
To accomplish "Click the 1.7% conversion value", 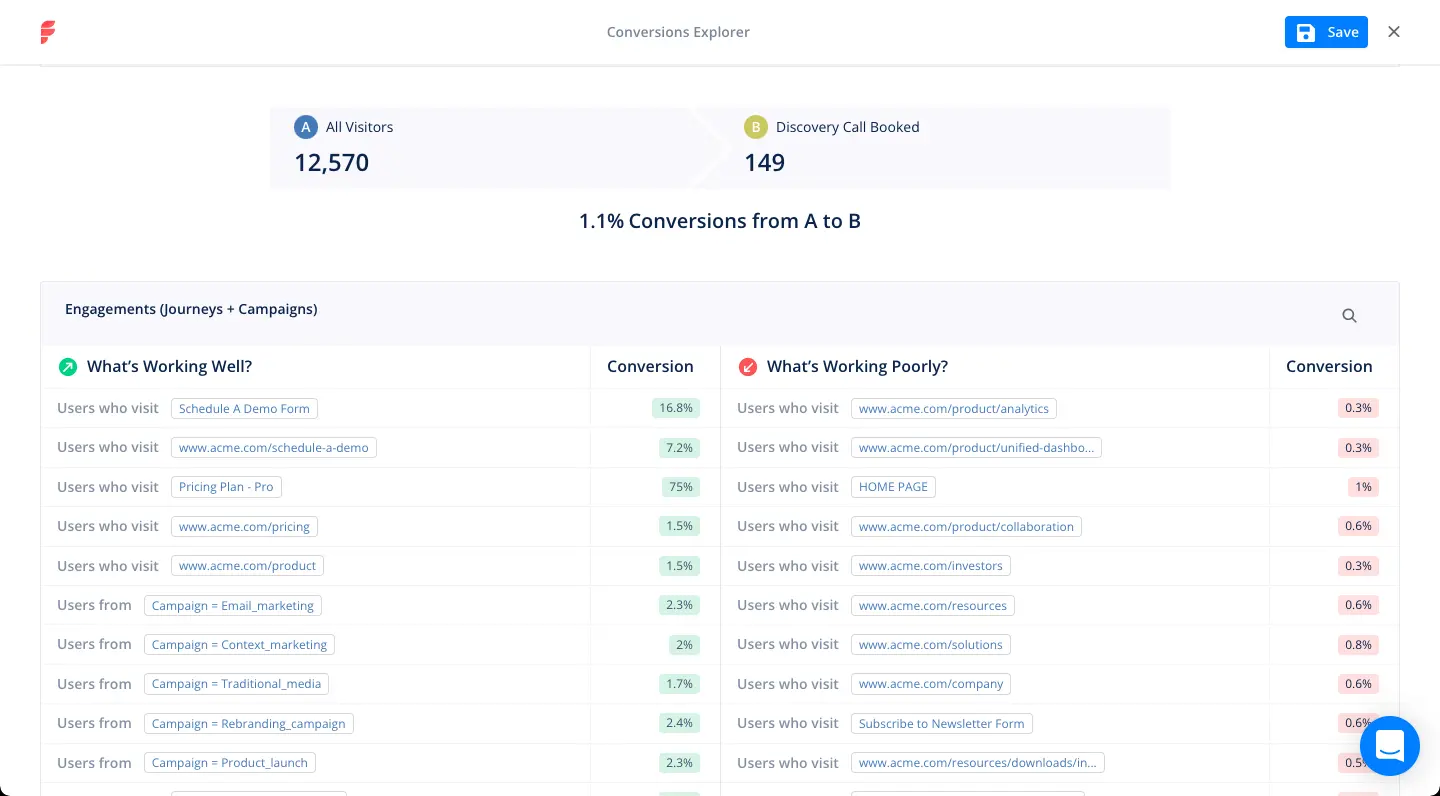I will tap(679, 684).
